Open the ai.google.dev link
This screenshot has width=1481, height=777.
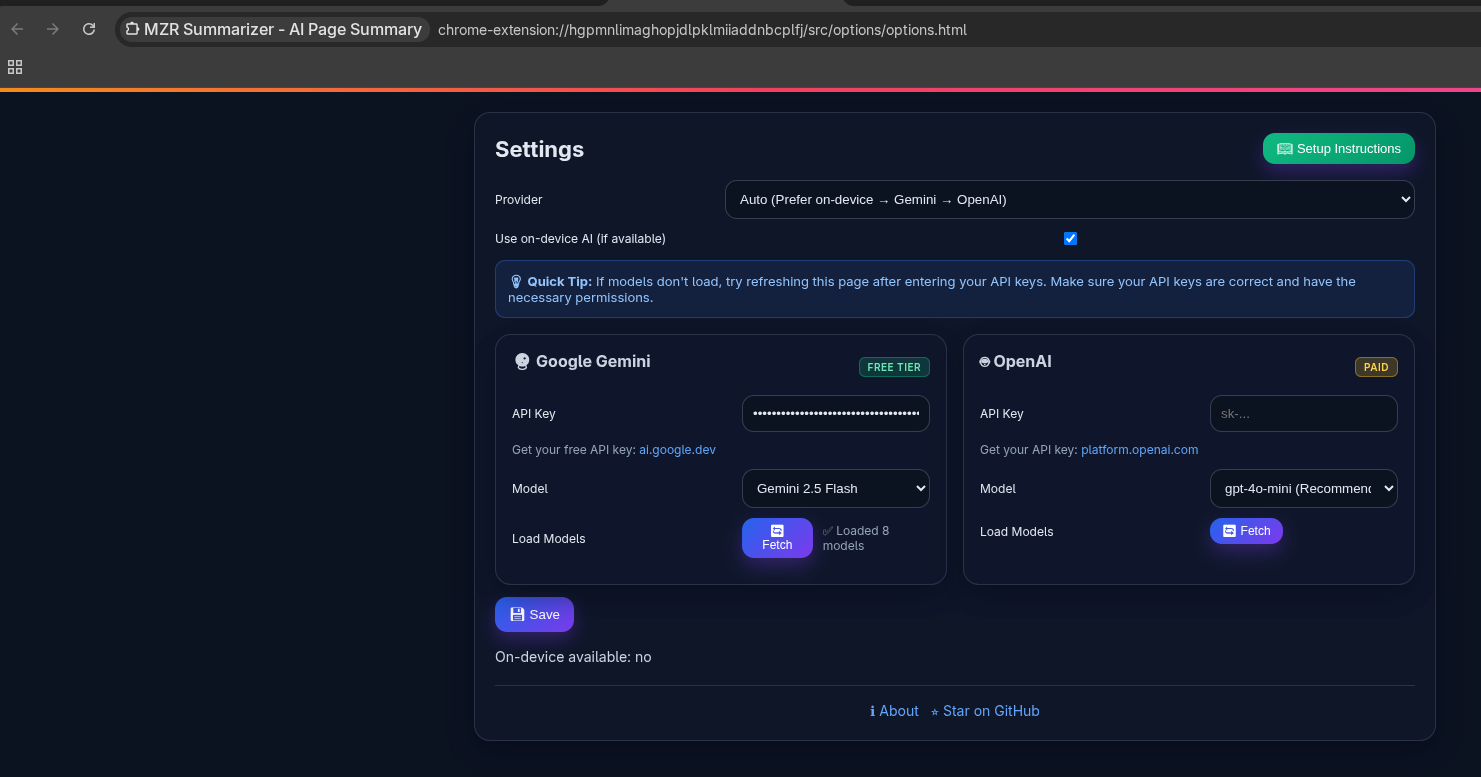(677, 449)
